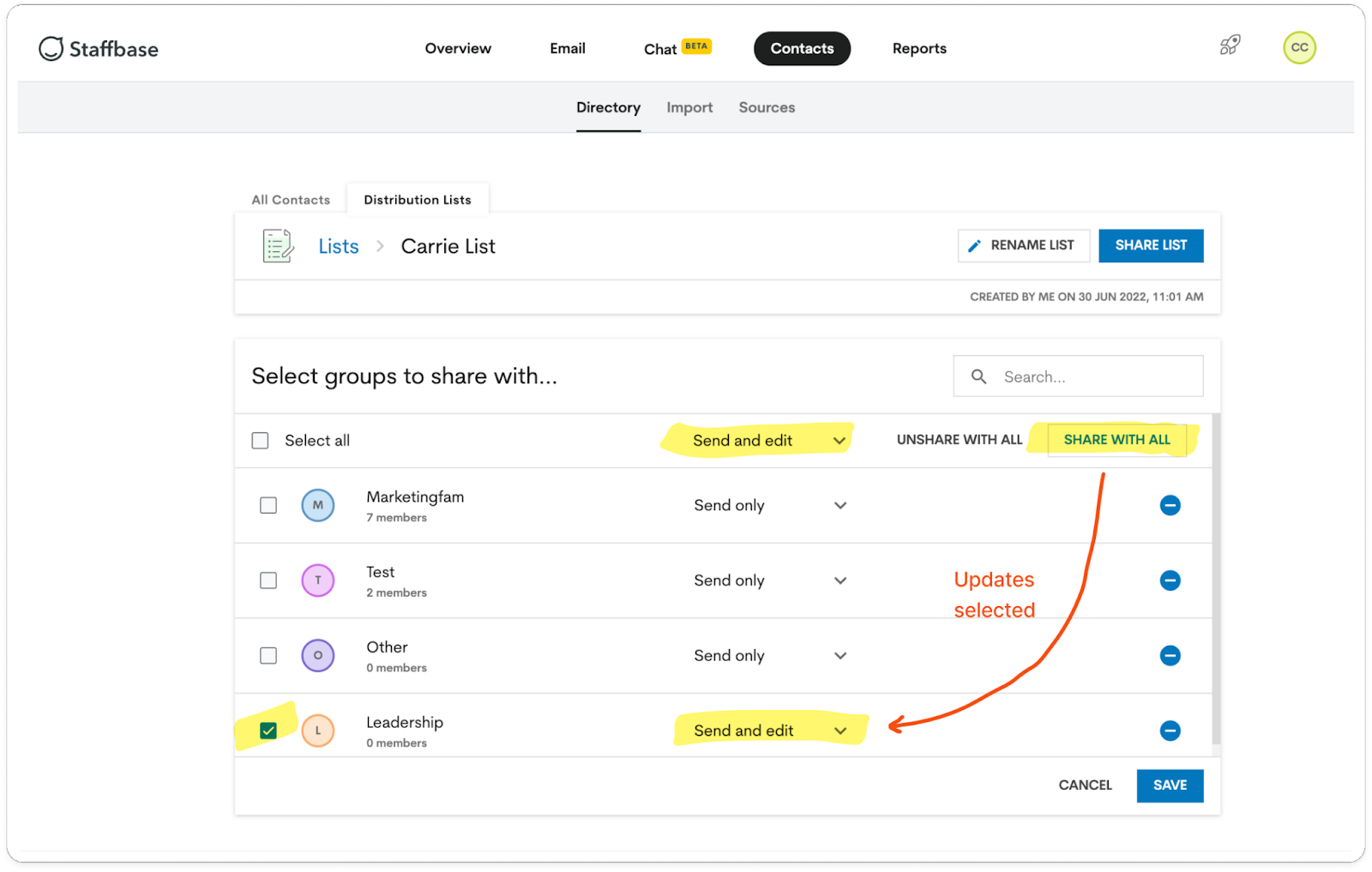Click the search magnifier icon

coord(978,376)
